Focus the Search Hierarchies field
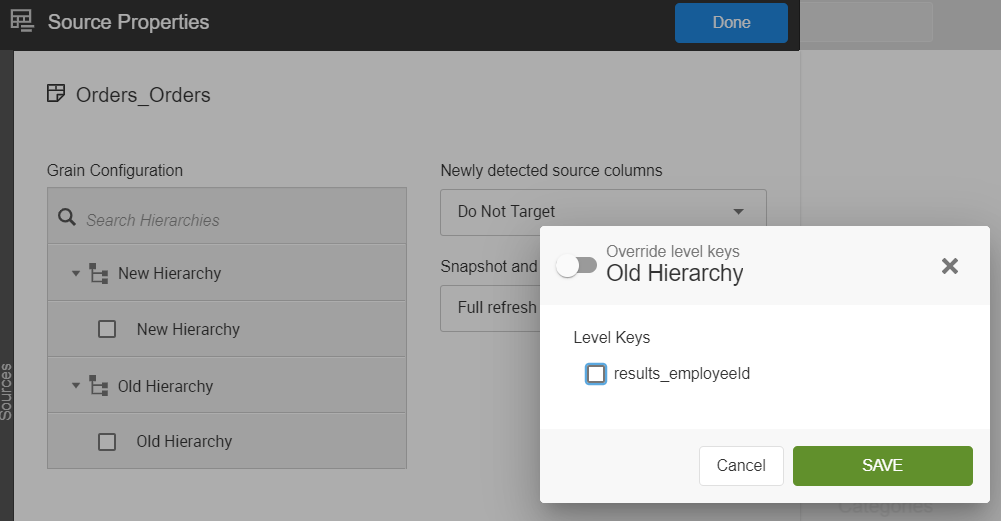 tap(240, 220)
